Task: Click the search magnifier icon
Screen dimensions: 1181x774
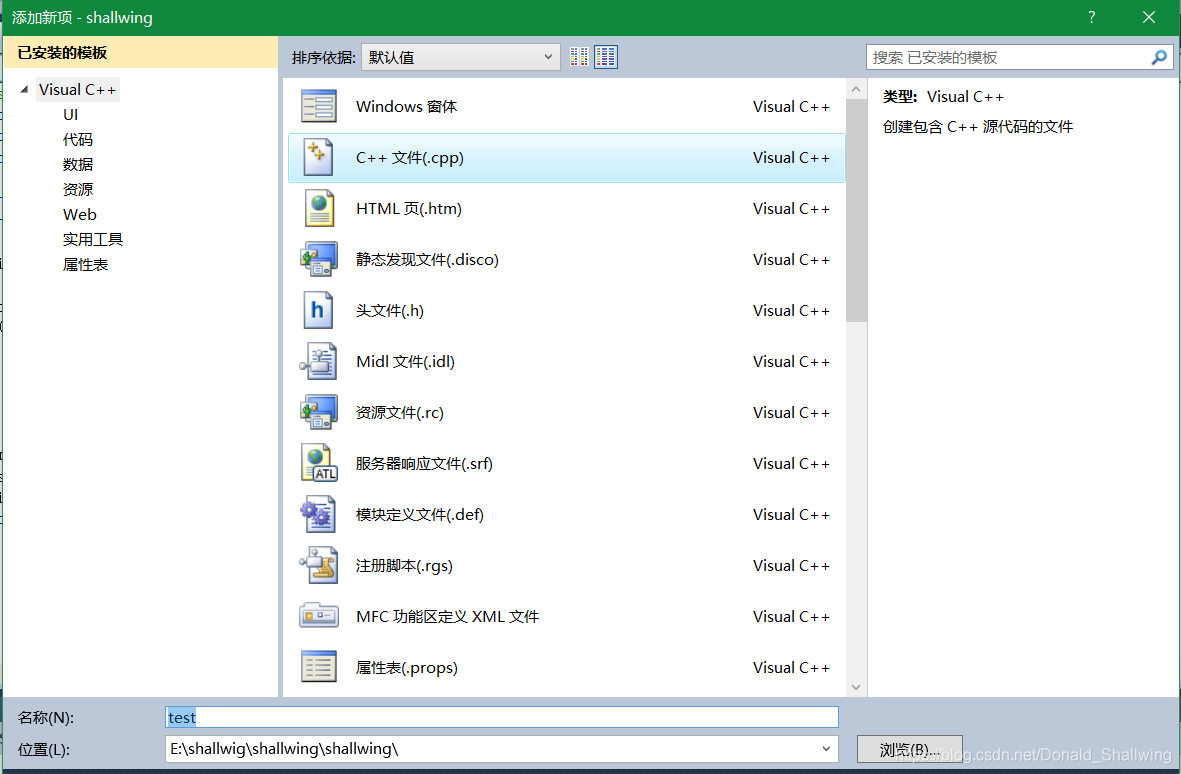Action: (1159, 57)
